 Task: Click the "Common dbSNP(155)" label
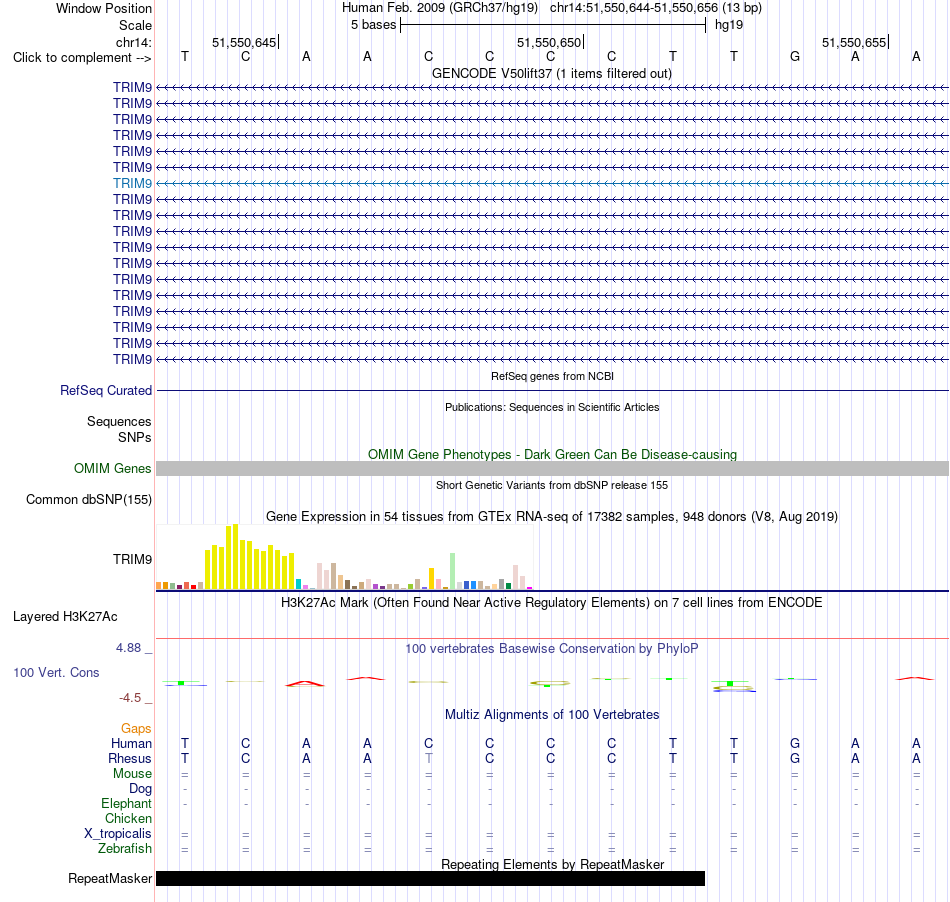pyautogui.click(x=88, y=500)
